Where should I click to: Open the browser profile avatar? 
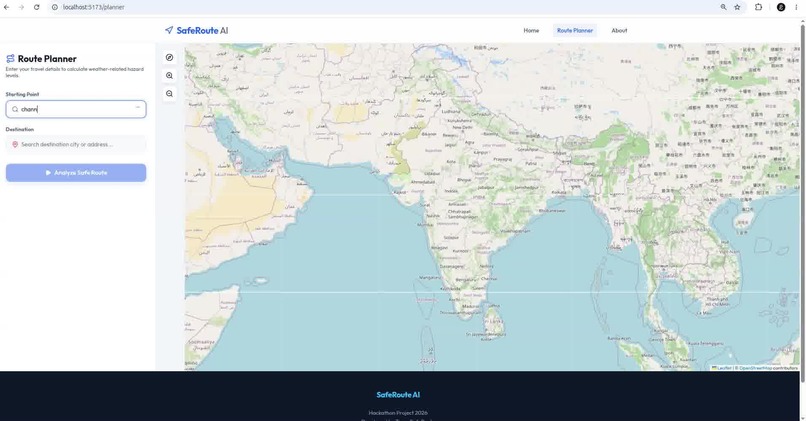coord(781,7)
